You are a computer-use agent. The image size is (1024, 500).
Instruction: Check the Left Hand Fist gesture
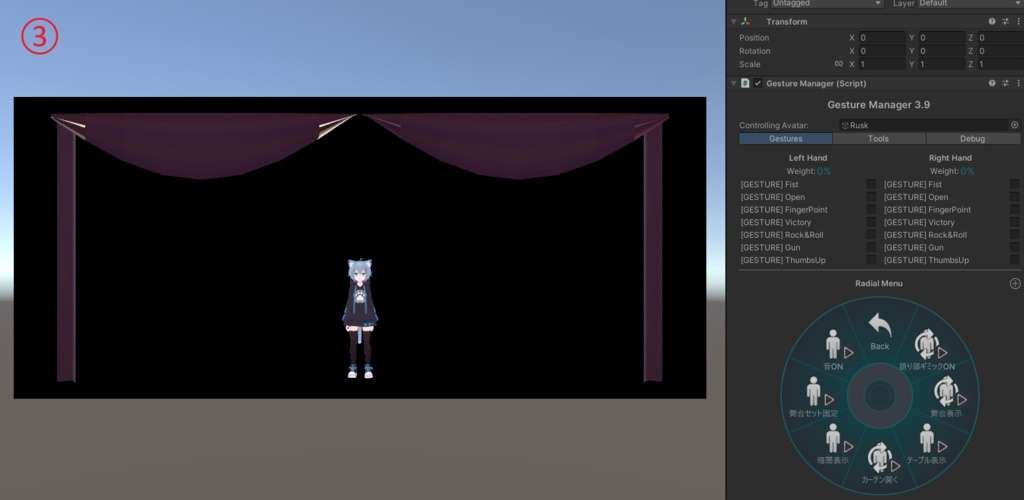871,185
